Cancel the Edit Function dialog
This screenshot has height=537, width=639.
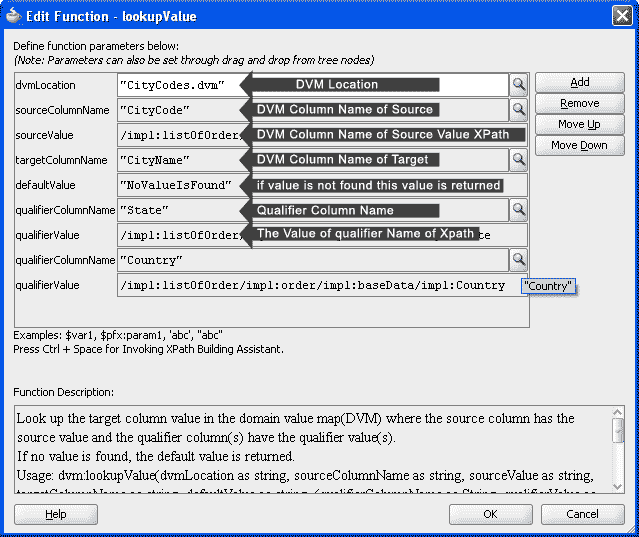[x=583, y=514]
